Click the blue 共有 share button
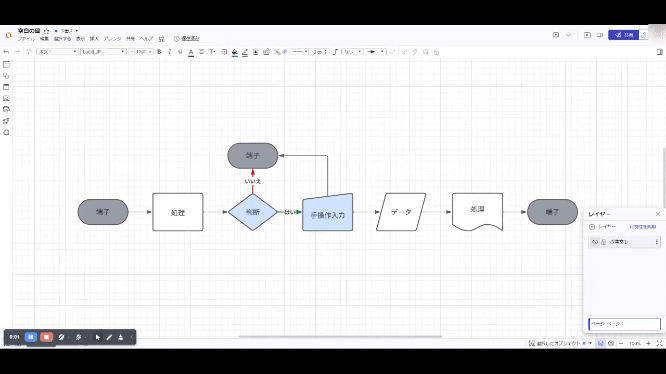 pyautogui.click(x=624, y=35)
